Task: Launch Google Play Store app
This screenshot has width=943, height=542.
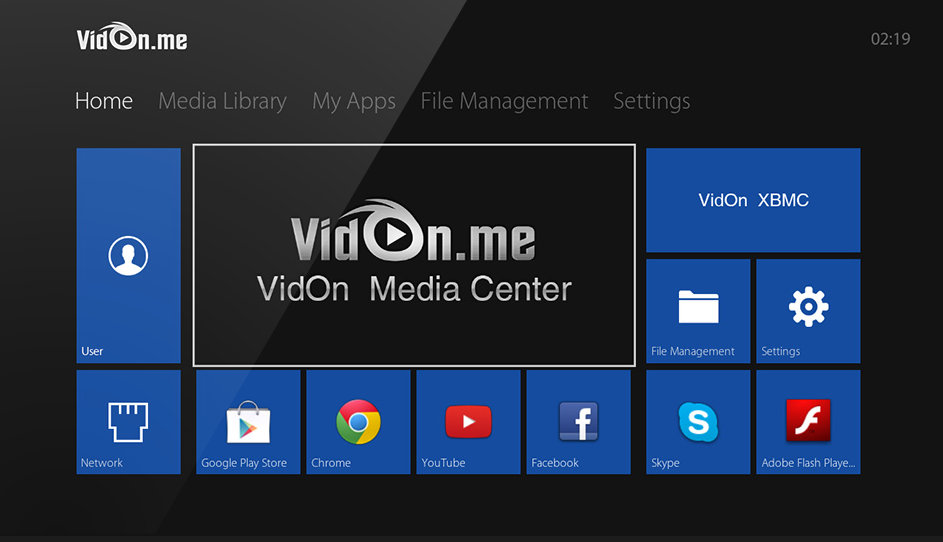Action: tap(248, 422)
